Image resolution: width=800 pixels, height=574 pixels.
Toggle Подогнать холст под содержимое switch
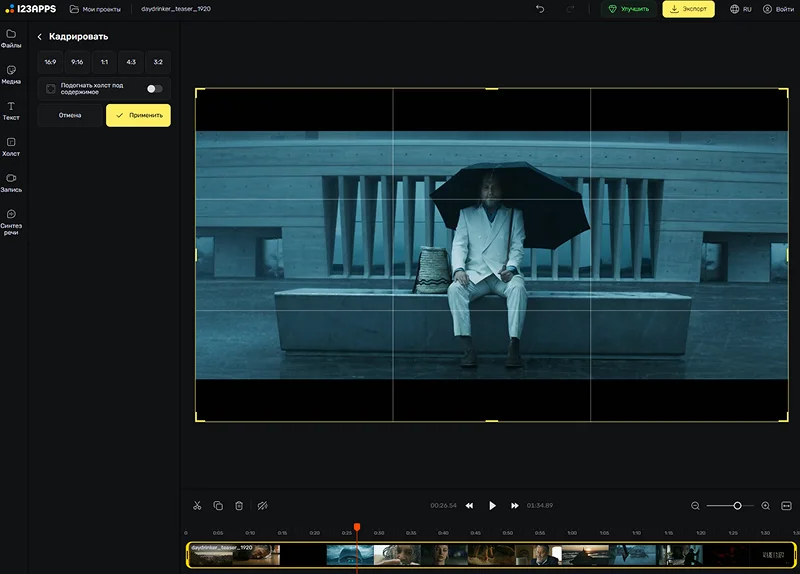pos(155,89)
